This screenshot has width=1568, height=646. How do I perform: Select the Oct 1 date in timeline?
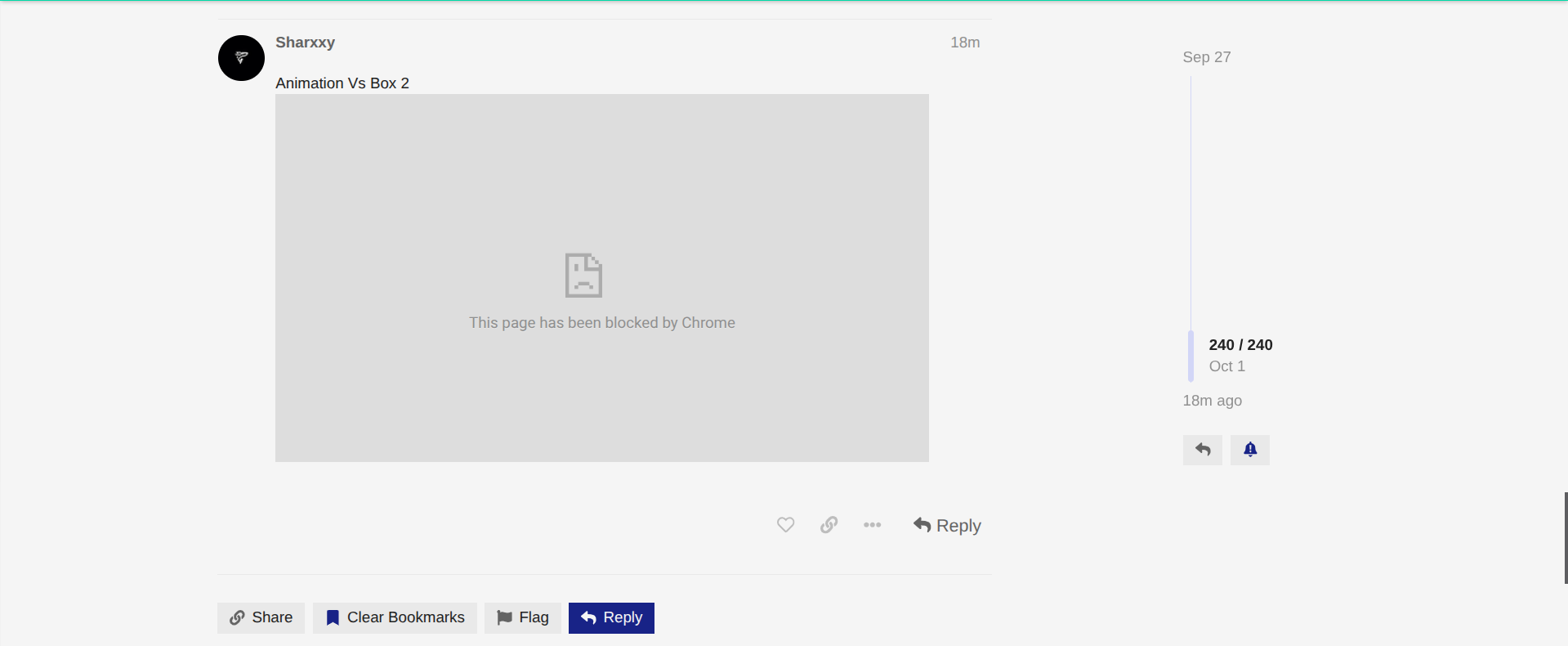pos(1226,366)
